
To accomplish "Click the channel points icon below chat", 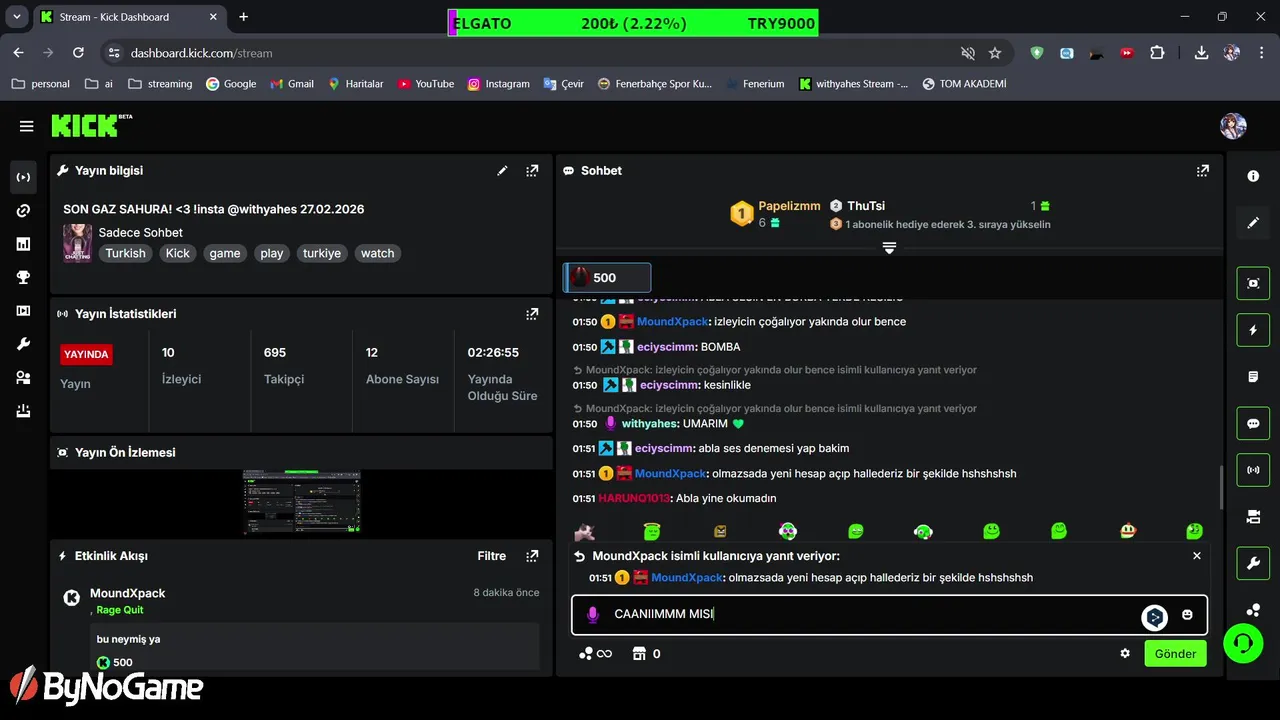I will click(x=595, y=654).
